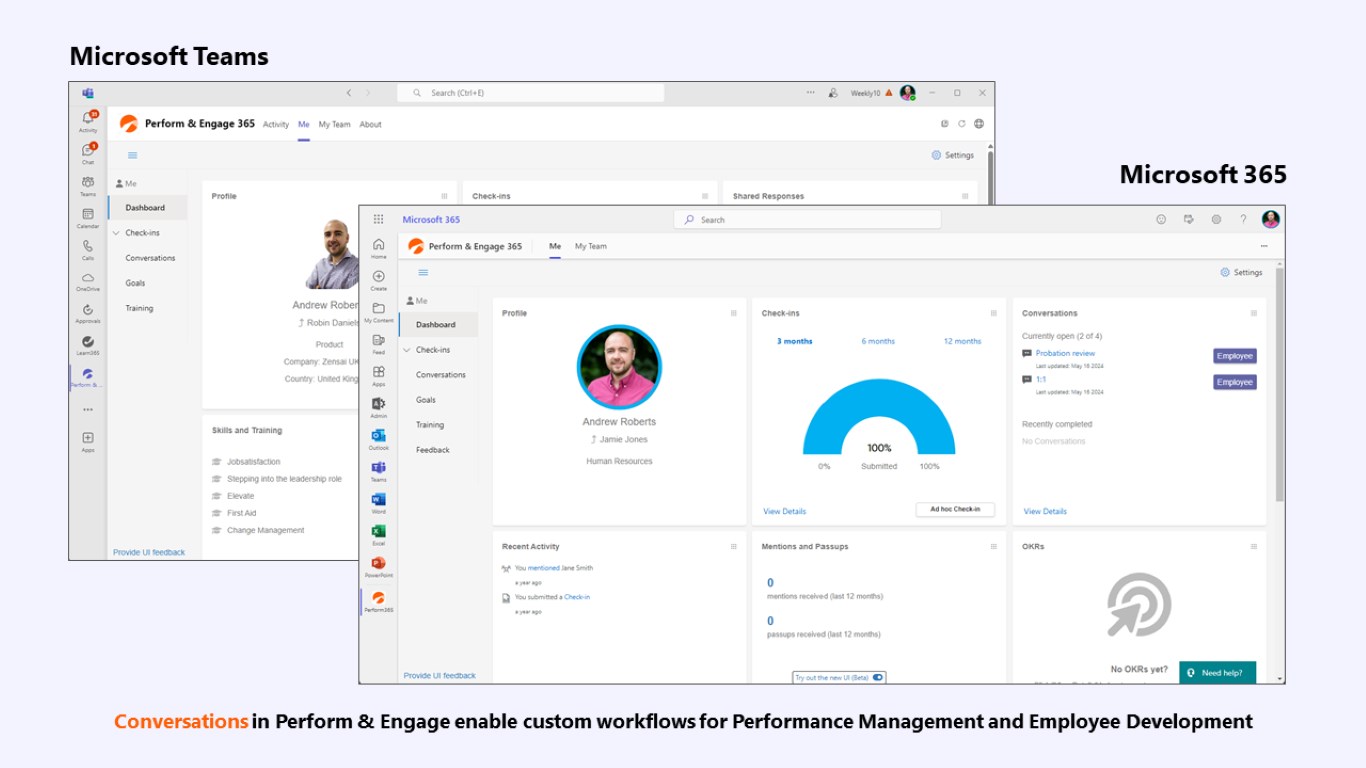The image size is (1366, 768).
Task: Open Perform365 in the Microsoft 365 rail
Action: tap(378, 601)
